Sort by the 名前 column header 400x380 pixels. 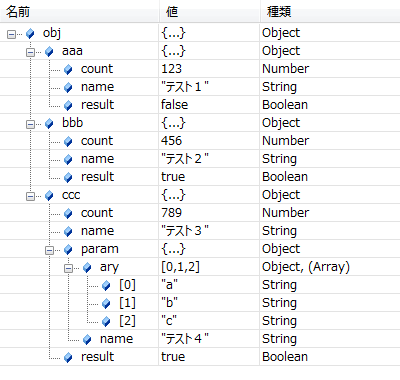point(79,12)
